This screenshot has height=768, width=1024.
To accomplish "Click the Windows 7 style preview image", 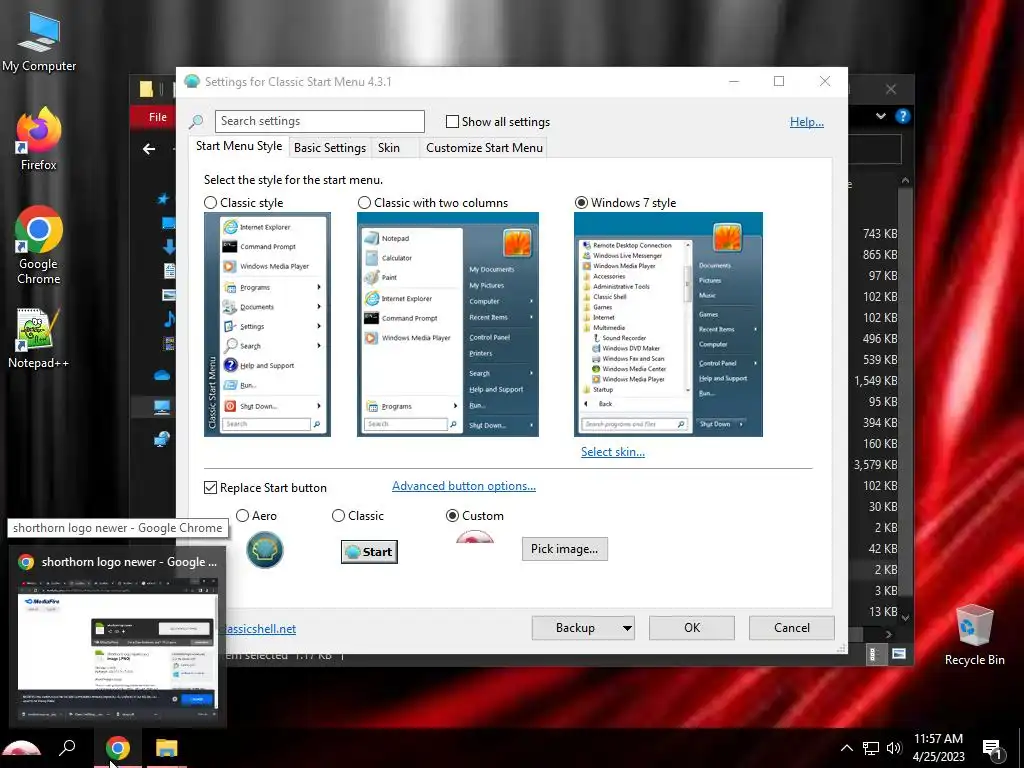I will click(x=668, y=324).
